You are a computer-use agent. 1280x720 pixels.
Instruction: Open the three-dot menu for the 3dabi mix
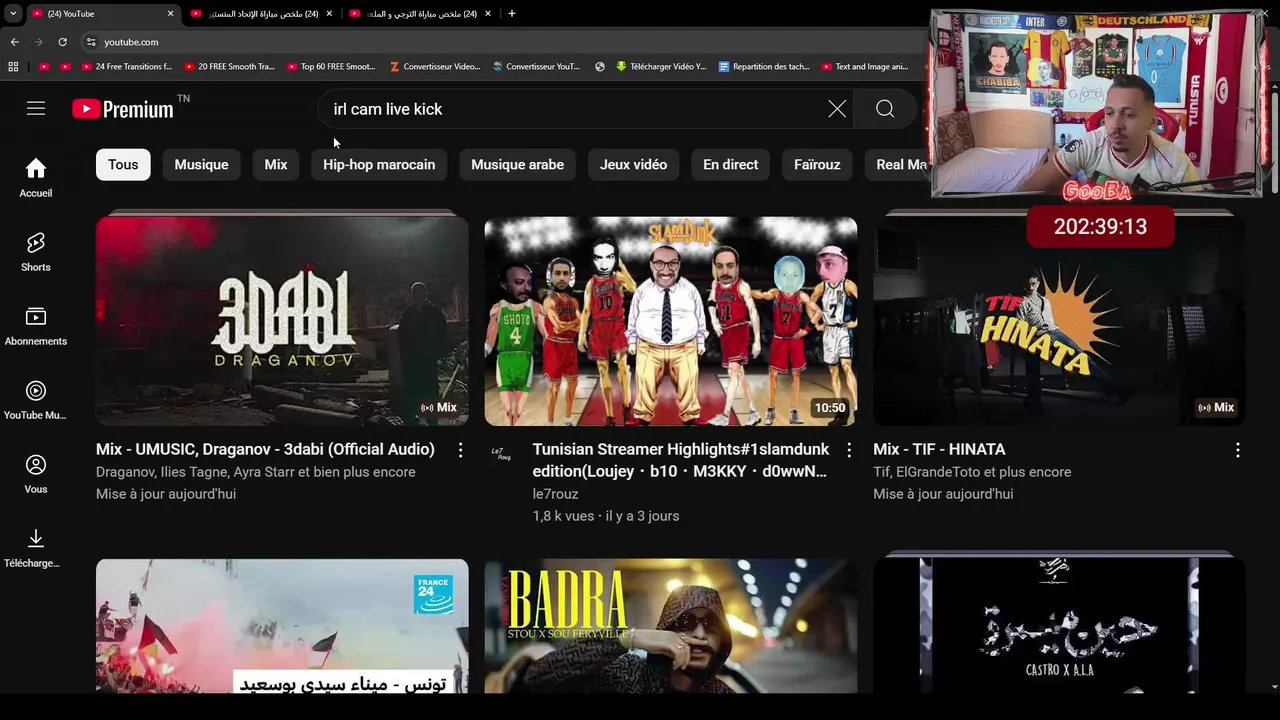pos(460,450)
